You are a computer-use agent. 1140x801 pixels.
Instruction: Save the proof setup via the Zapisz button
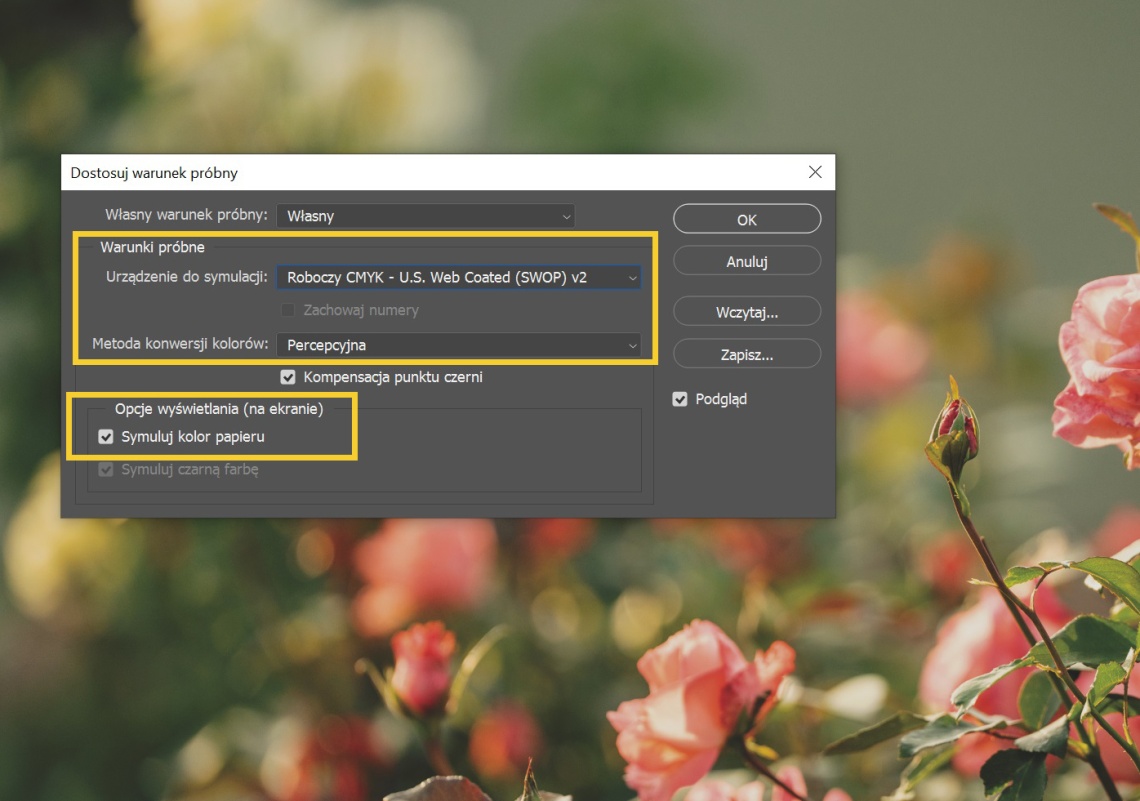coord(747,354)
